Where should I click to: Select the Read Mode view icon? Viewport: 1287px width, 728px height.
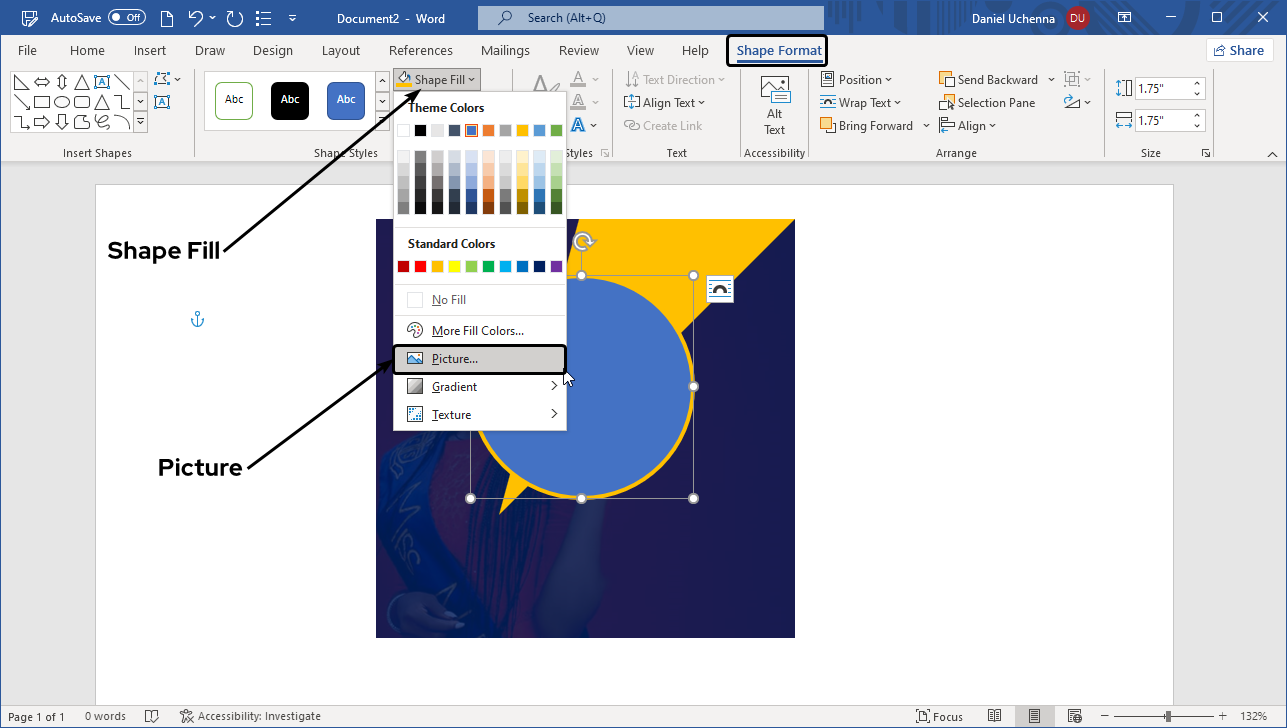pos(994,716)
